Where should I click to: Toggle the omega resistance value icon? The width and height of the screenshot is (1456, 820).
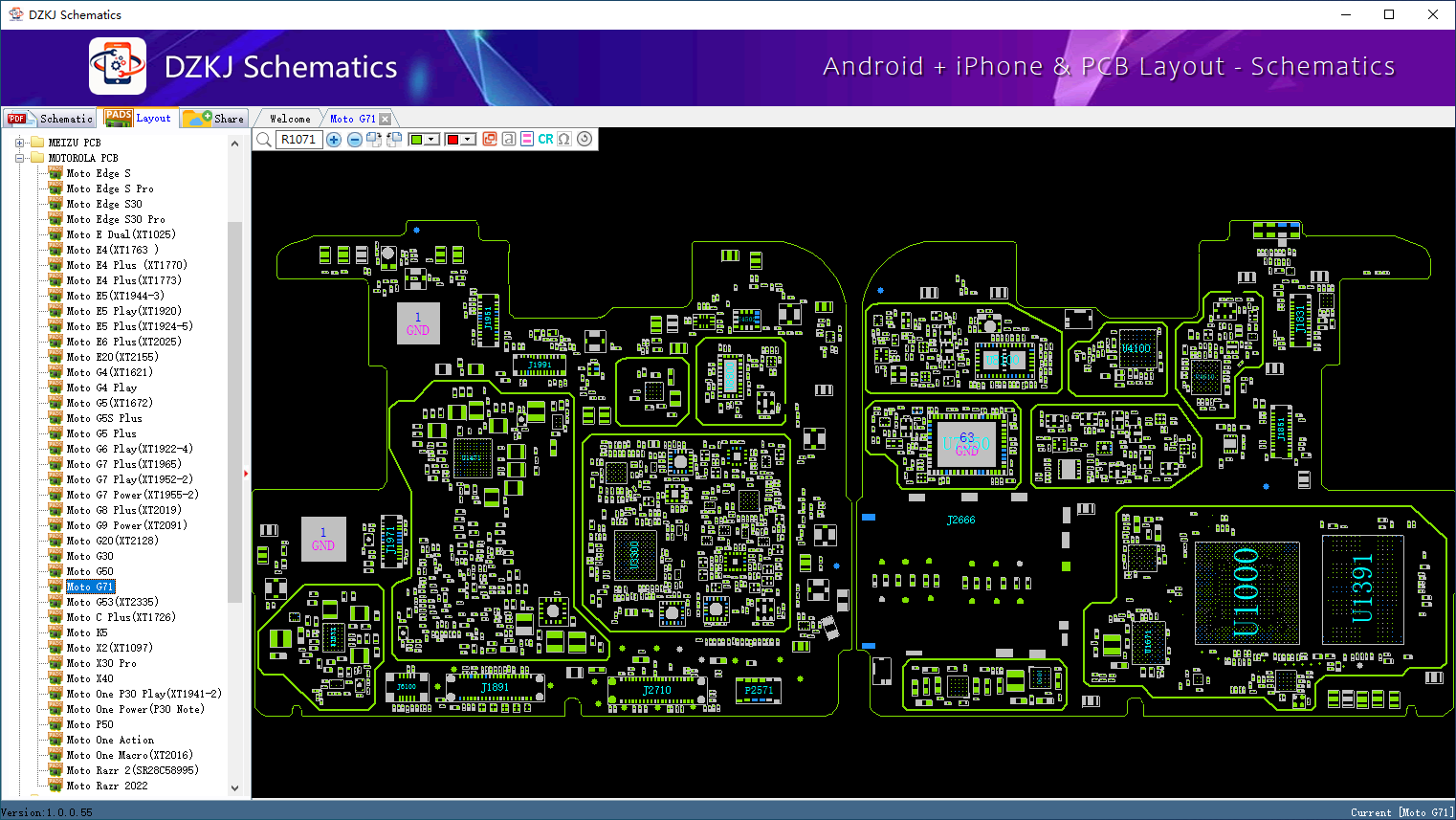click(564, 140)
